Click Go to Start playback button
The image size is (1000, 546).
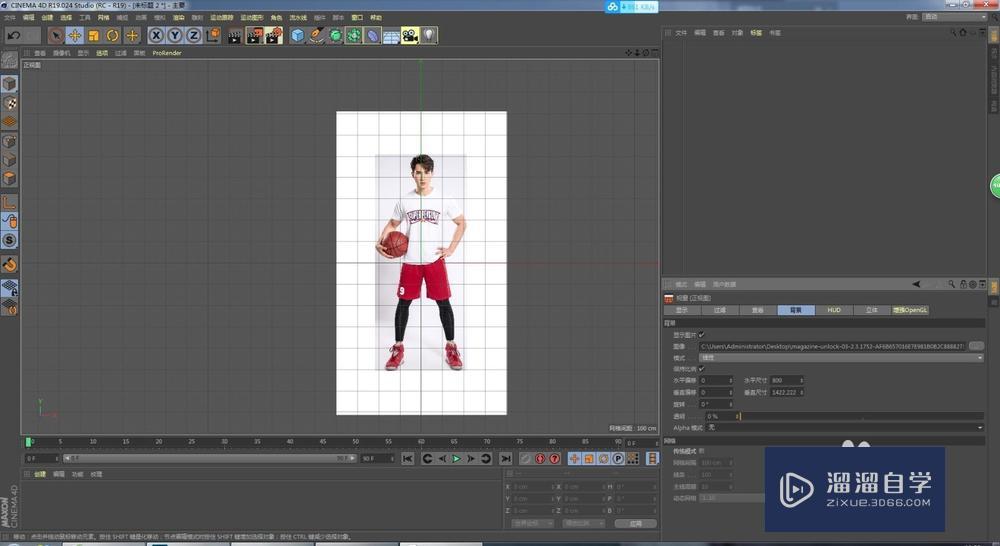coord(408,459)
